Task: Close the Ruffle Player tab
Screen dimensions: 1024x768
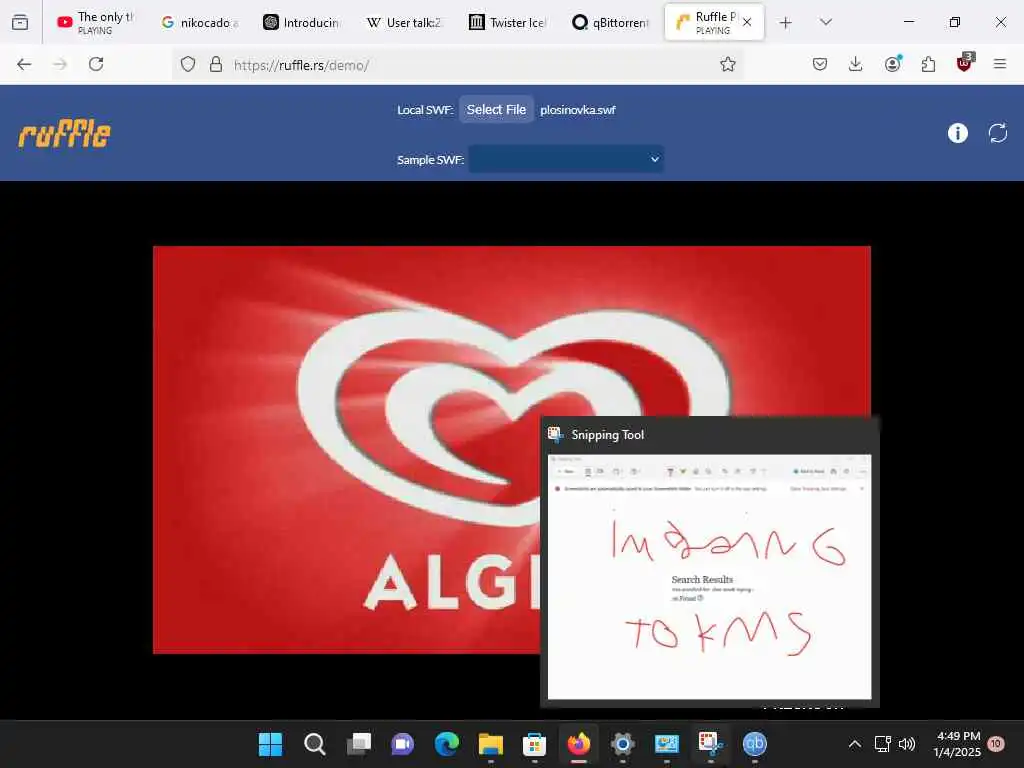Action: pos(747,22)
